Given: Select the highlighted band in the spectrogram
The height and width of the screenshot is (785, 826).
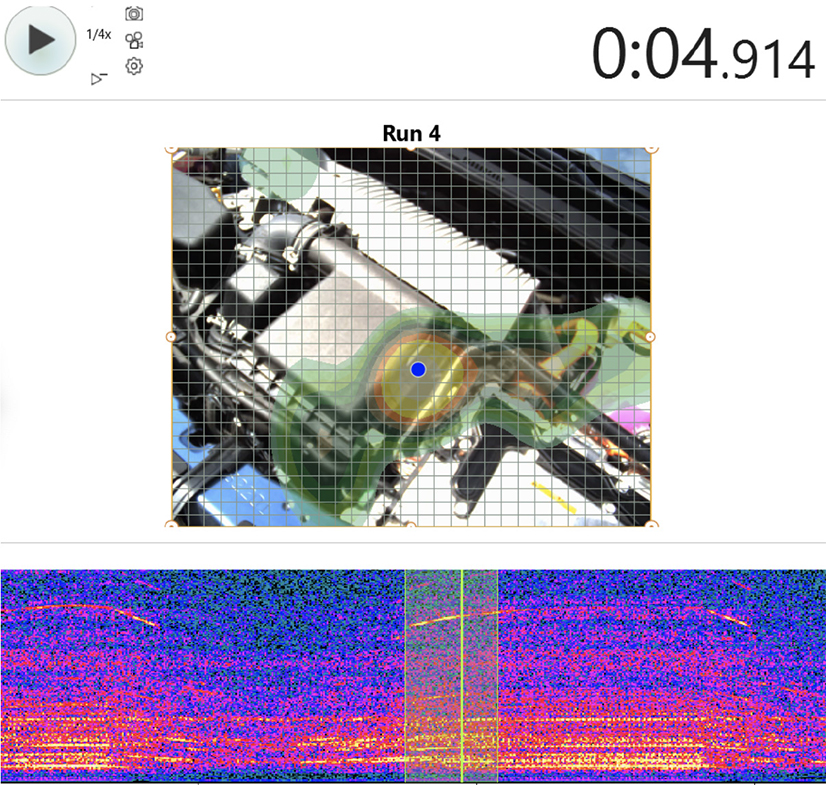Looking at the screenshot, I should 450,670.
